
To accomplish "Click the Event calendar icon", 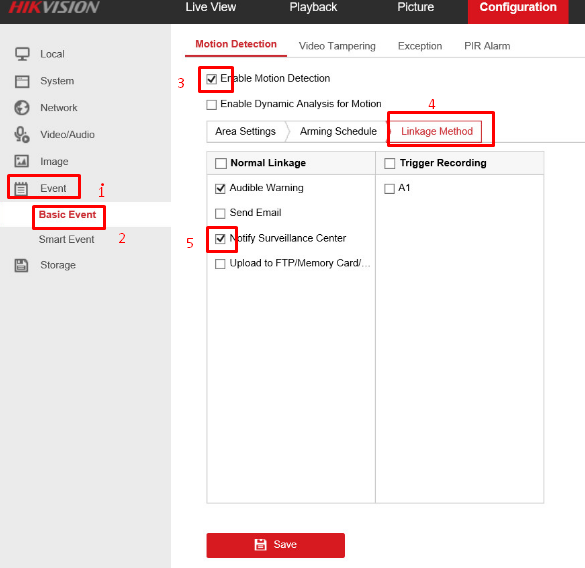I will pyautogui.click(x=21, y=188).
